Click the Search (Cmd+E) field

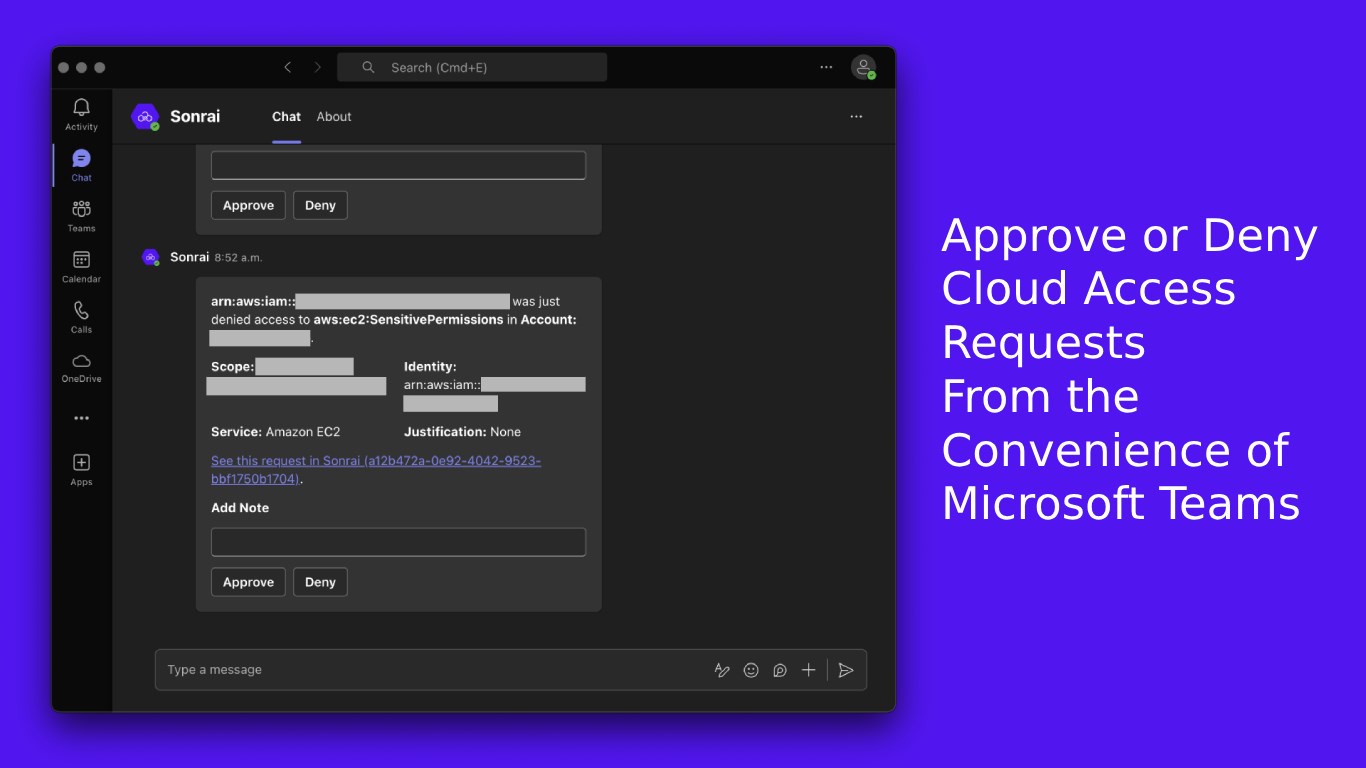pyautogui.click(x=472, y=67)
